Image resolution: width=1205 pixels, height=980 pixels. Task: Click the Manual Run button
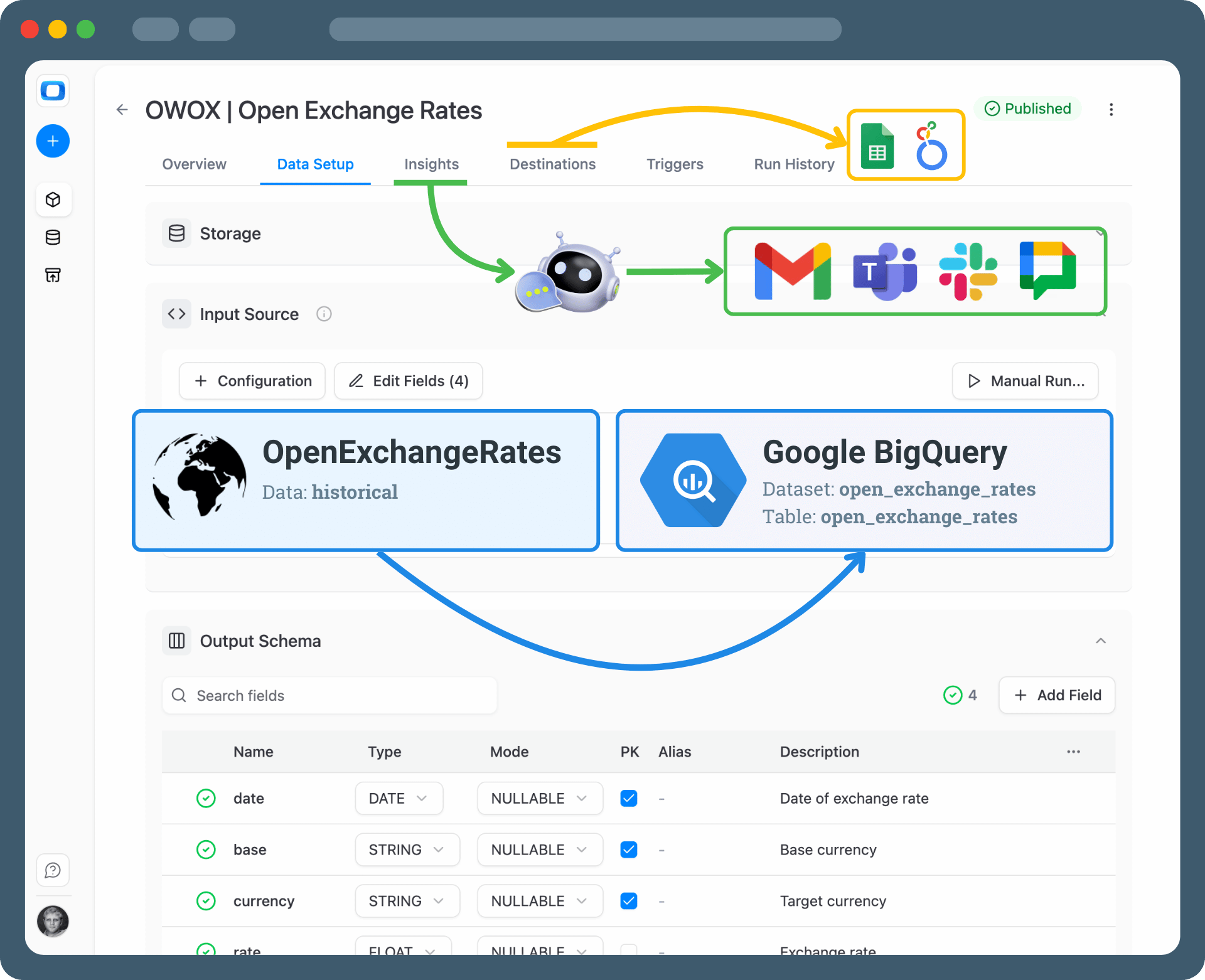click(1025, 381)
